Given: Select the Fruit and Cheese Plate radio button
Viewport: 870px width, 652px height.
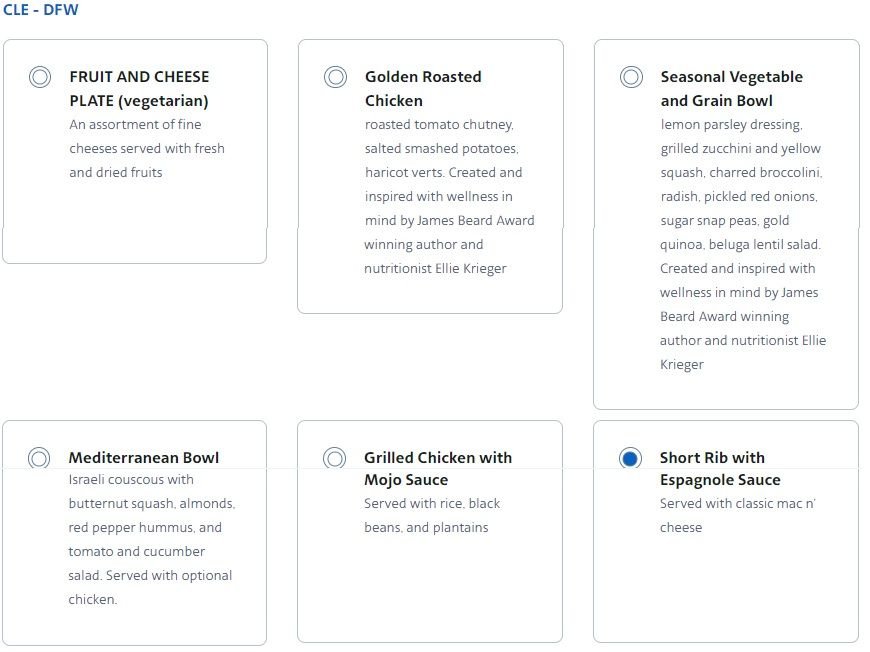Looking at the screenshot, I should (x=38, y=76).
